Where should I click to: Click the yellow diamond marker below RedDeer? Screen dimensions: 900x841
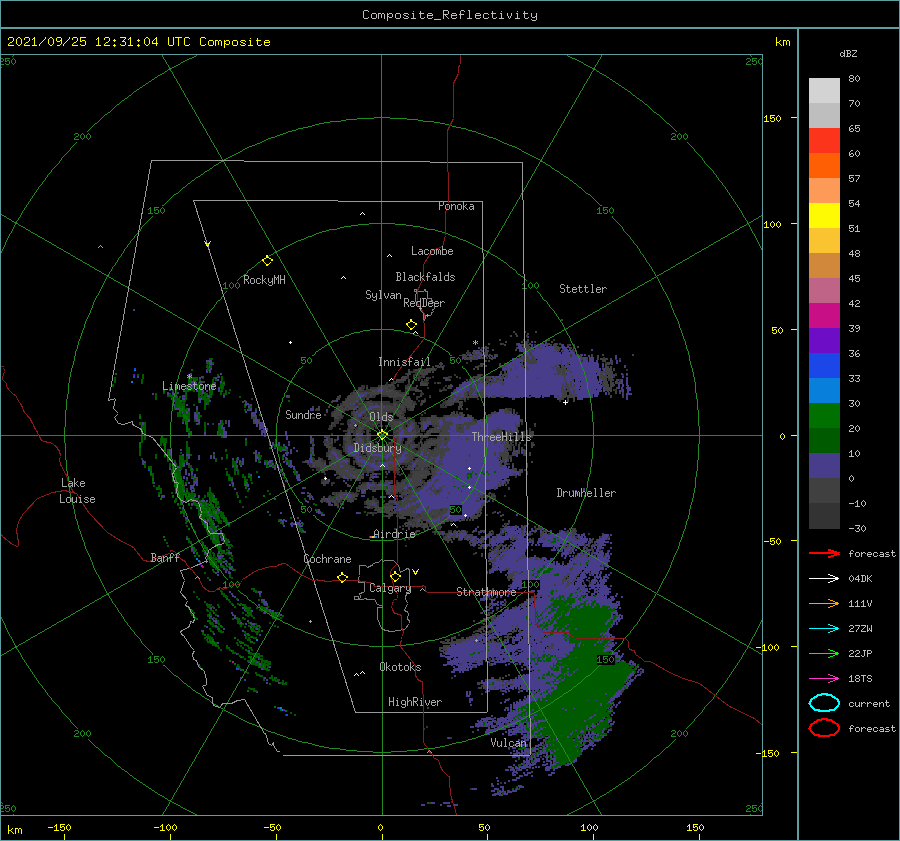[412, 325]
